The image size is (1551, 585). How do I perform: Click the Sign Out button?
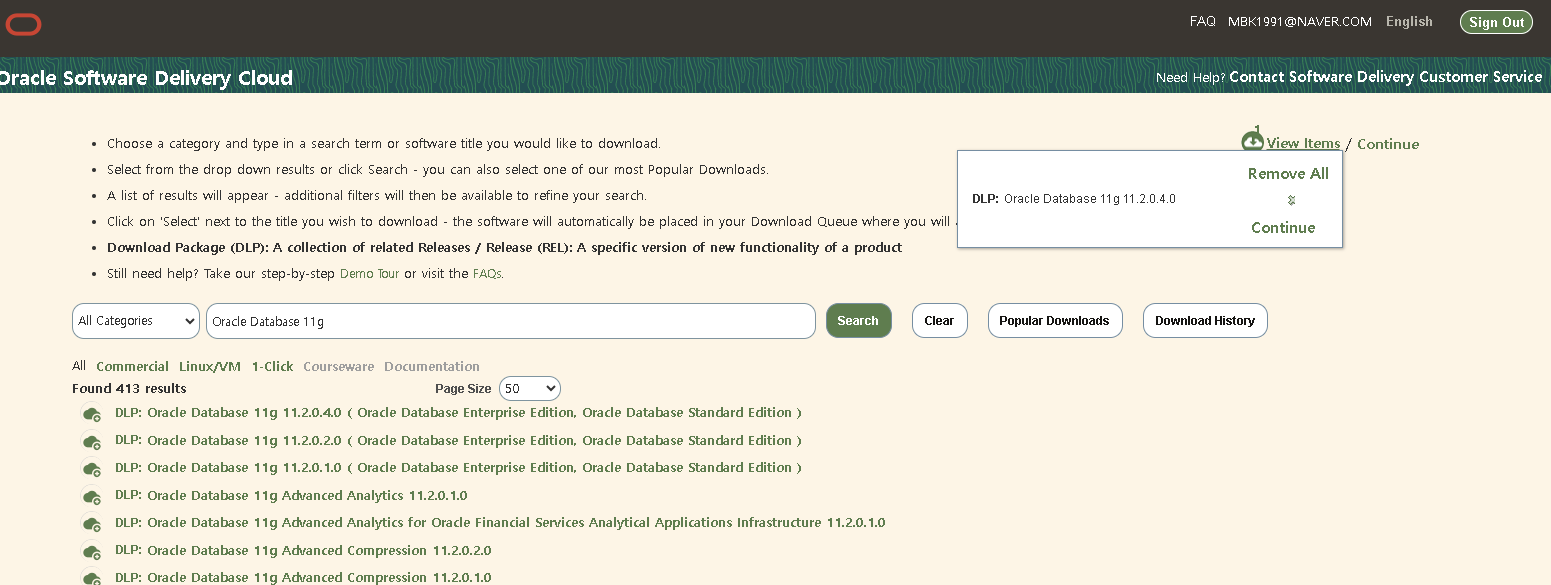pos(1496,22)
